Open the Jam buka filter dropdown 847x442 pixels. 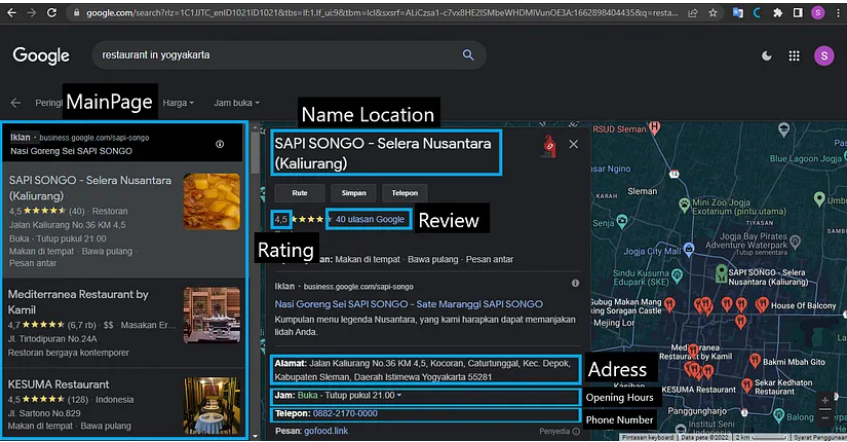coord(237,103)
